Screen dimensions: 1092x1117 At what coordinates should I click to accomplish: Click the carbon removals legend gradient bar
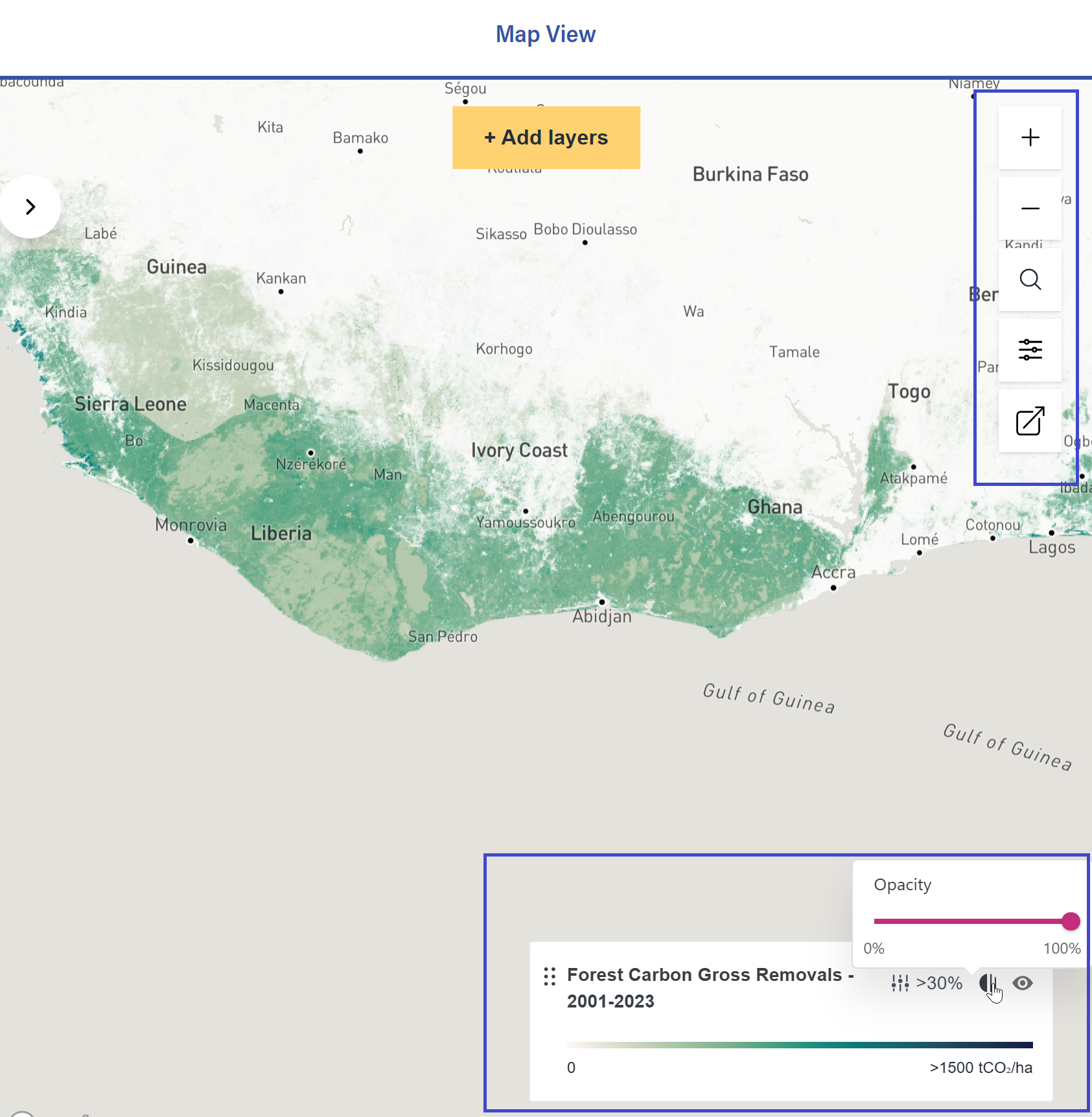(x=799, y=1044)
